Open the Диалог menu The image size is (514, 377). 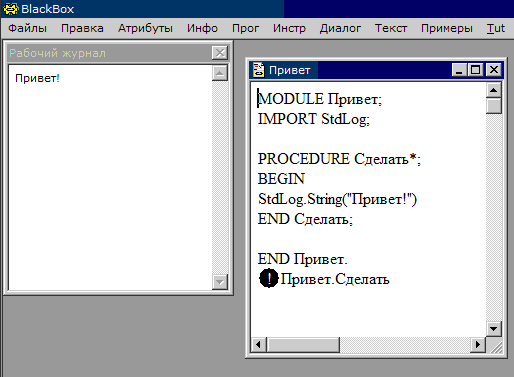(x=340, y=28)
